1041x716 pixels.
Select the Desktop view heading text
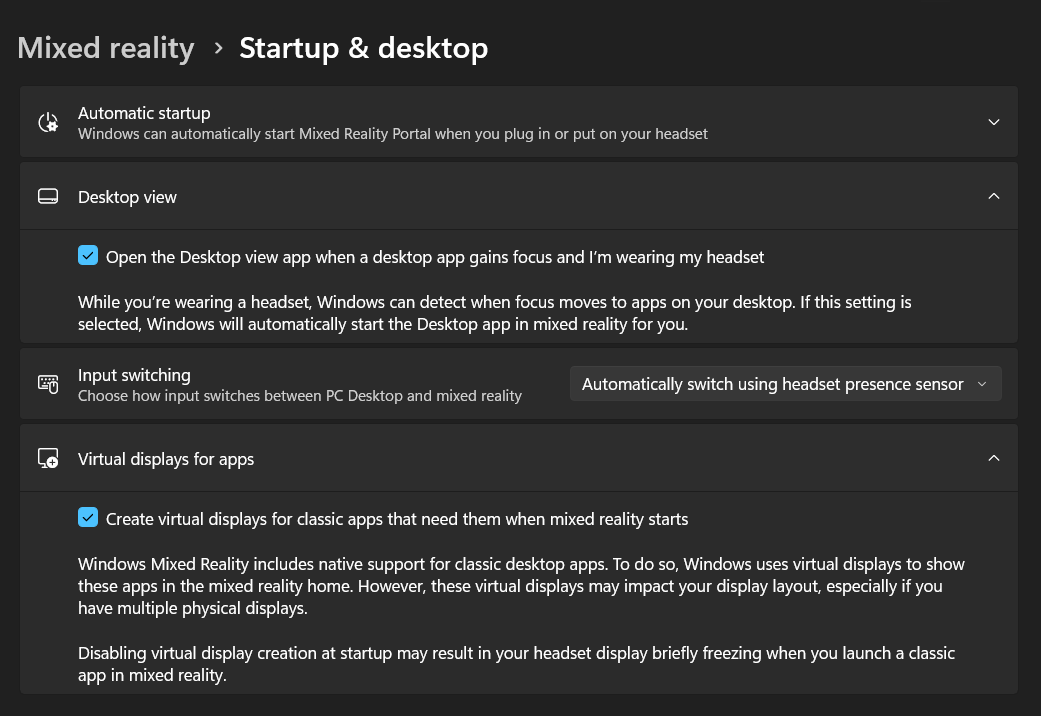[127, 197]
